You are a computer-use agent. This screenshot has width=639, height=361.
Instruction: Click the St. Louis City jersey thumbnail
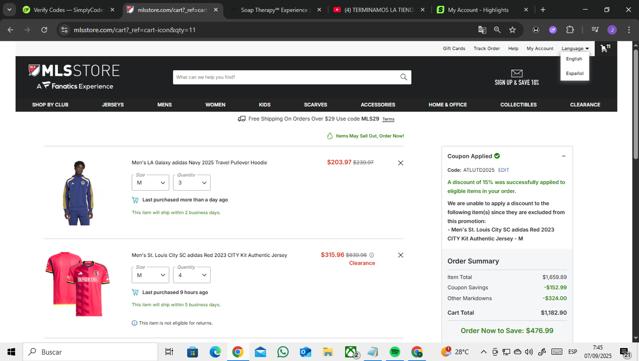77,284
